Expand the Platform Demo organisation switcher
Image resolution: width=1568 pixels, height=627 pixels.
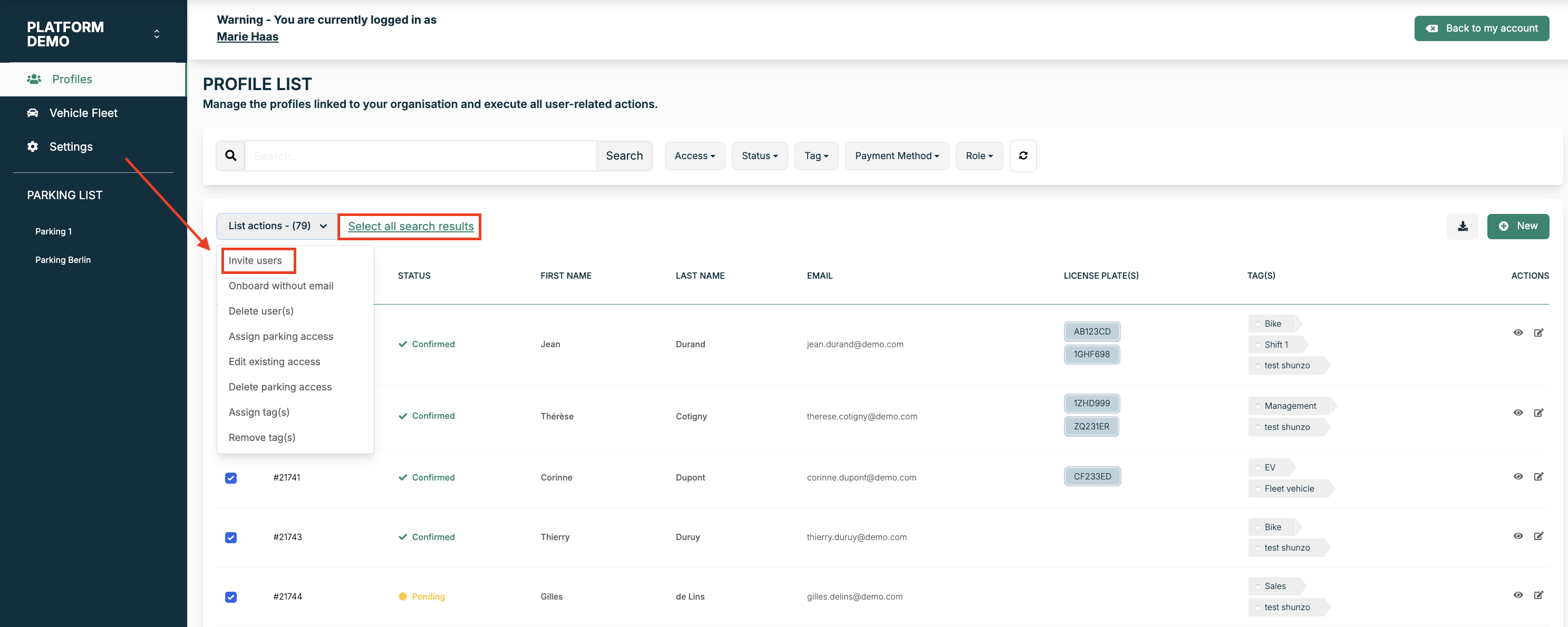[157, 34]
